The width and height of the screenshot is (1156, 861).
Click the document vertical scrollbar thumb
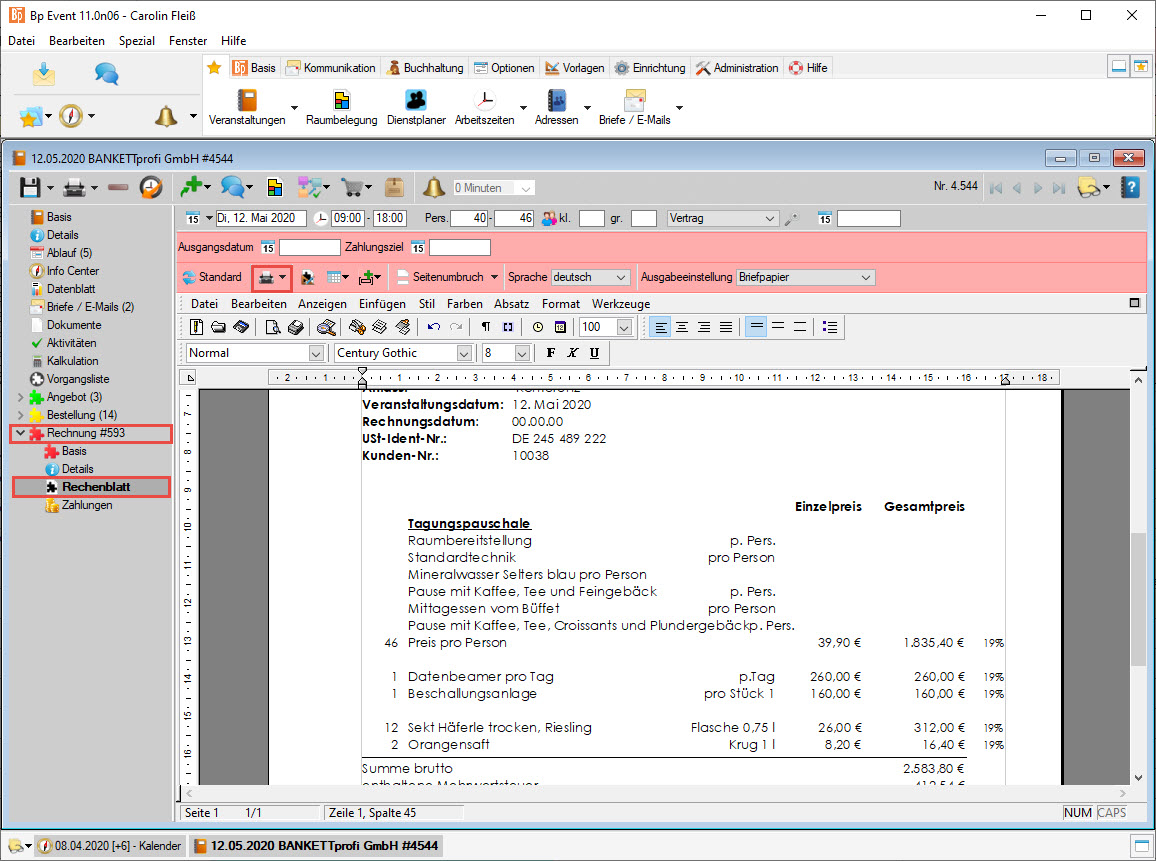pos(1138,600)
